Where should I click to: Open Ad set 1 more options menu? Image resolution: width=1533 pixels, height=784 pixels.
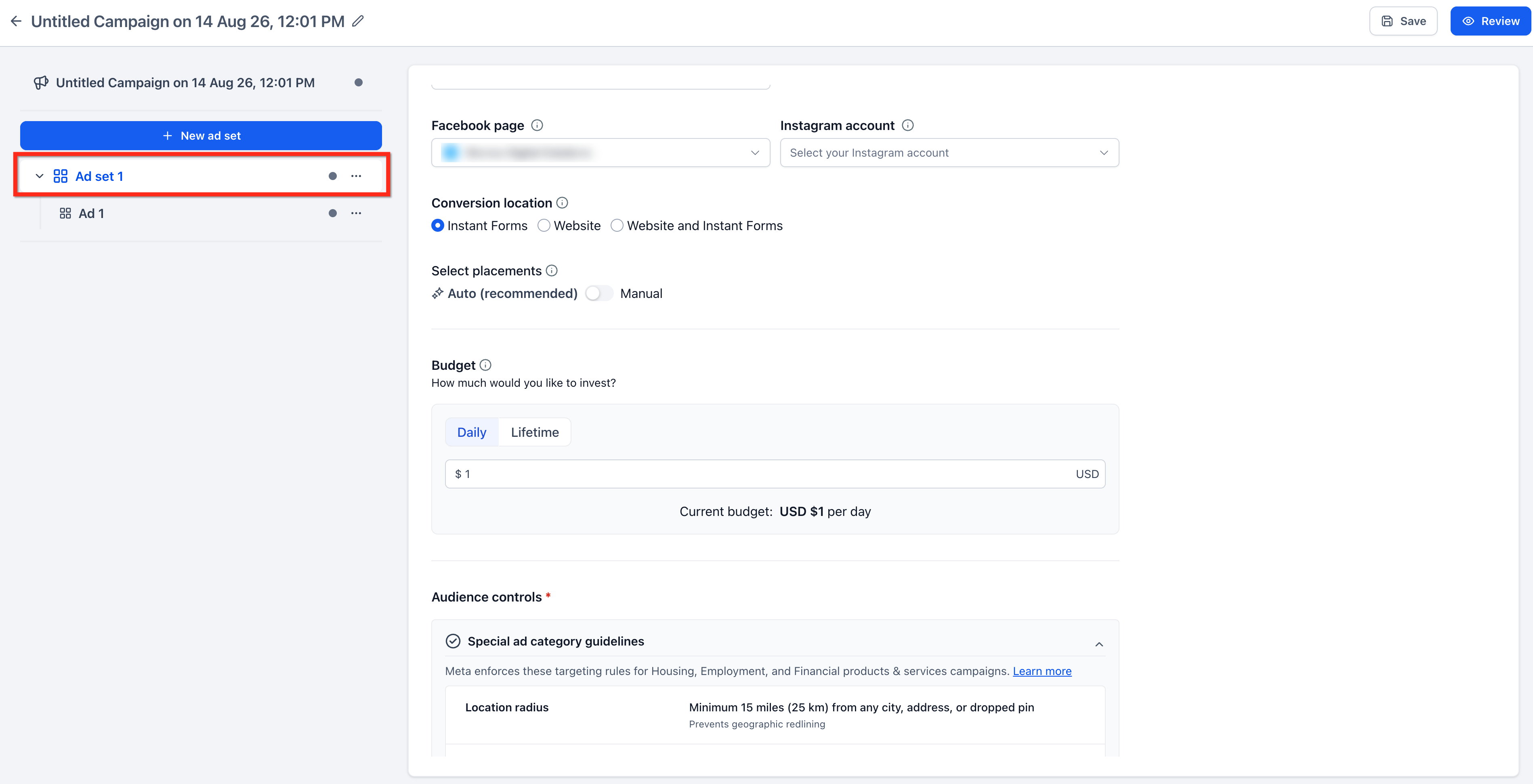click(356, 176)
